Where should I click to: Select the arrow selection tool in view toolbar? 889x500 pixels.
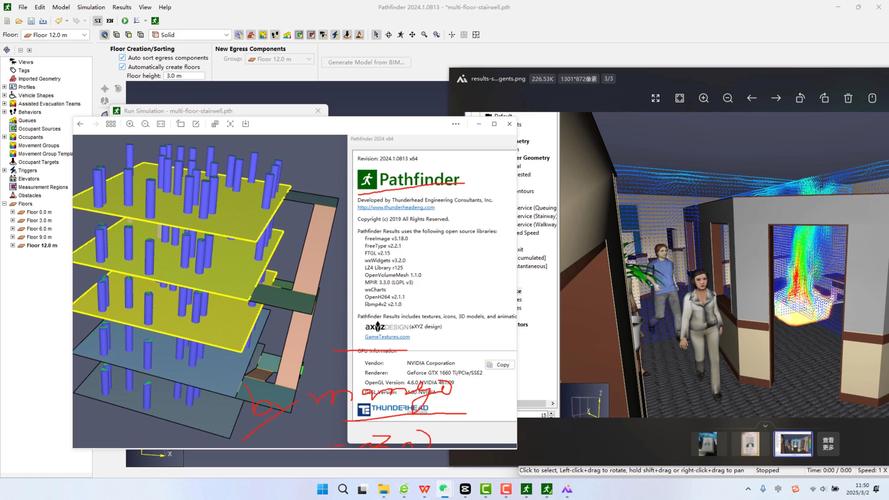point(376,35)
